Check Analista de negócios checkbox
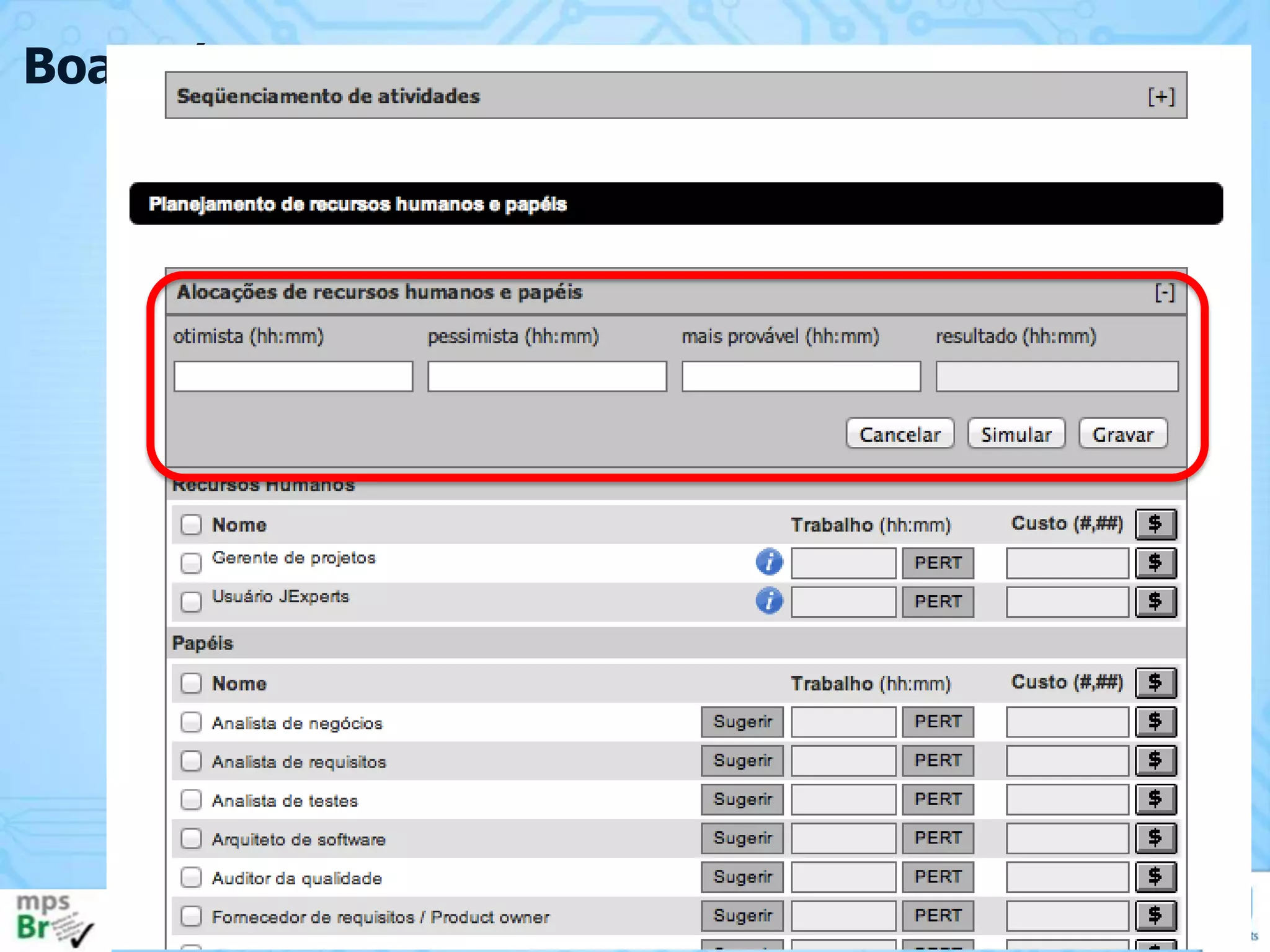This screenshot has height=952, width=1270. [191, 722]
